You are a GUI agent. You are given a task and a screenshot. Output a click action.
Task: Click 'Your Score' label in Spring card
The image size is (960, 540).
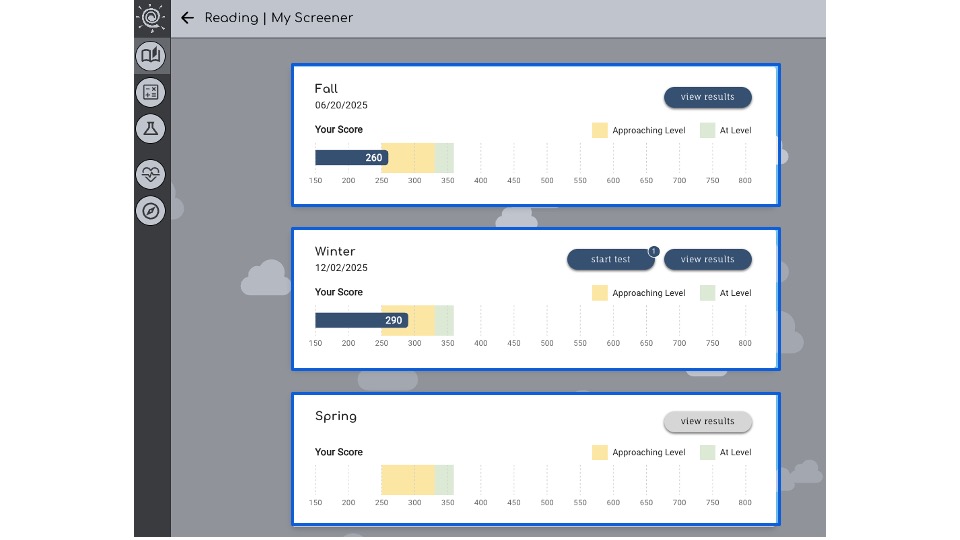(x=339, y=452)
